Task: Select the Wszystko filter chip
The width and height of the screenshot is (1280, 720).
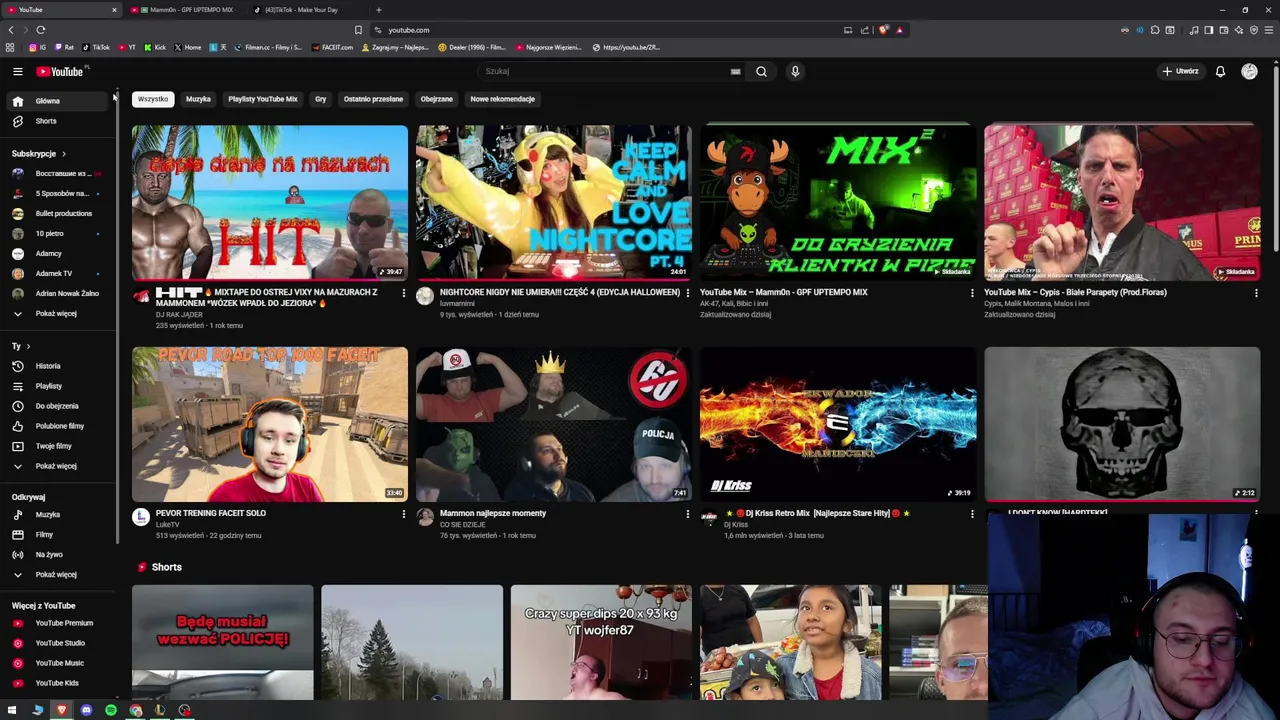Action: pyautogui.click(x=153, y=99)
